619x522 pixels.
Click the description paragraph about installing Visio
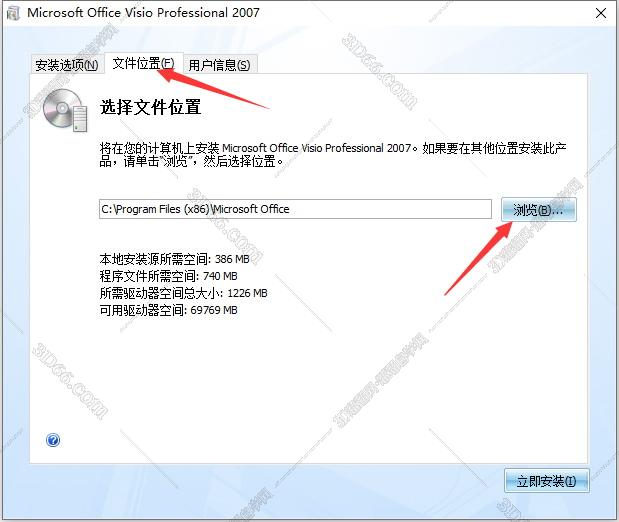pos(334,155)
